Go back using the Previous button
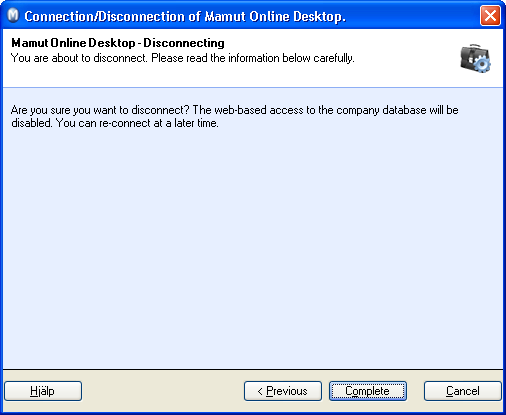The width and height of the screenshot is (506, 415). pyautogui.click(x=283, y=391)
